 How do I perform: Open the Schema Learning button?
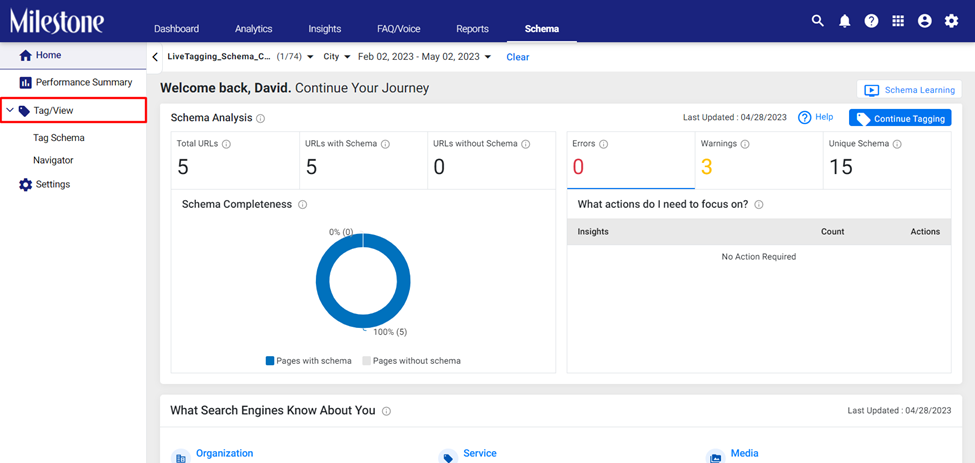tap(909, 90)
